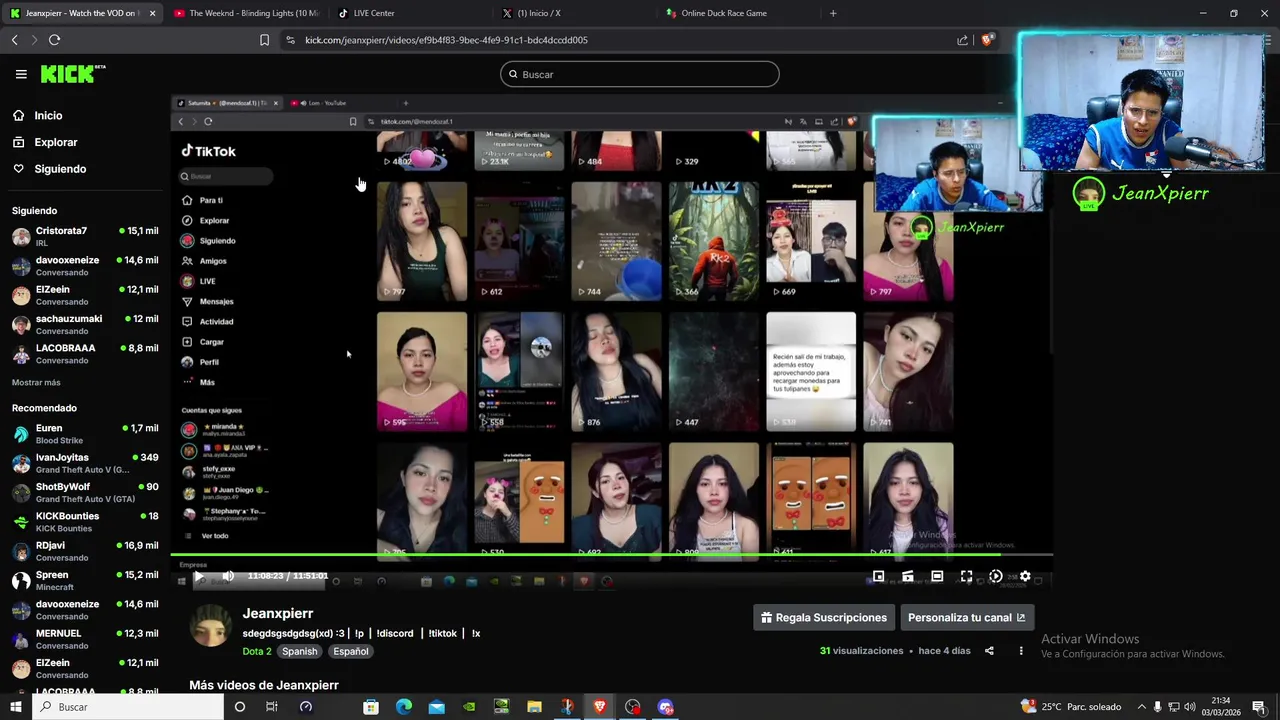Click Personaliza tu canal button
The height and width of the screenshot is (720, 1280).
[x=967, y=617]
